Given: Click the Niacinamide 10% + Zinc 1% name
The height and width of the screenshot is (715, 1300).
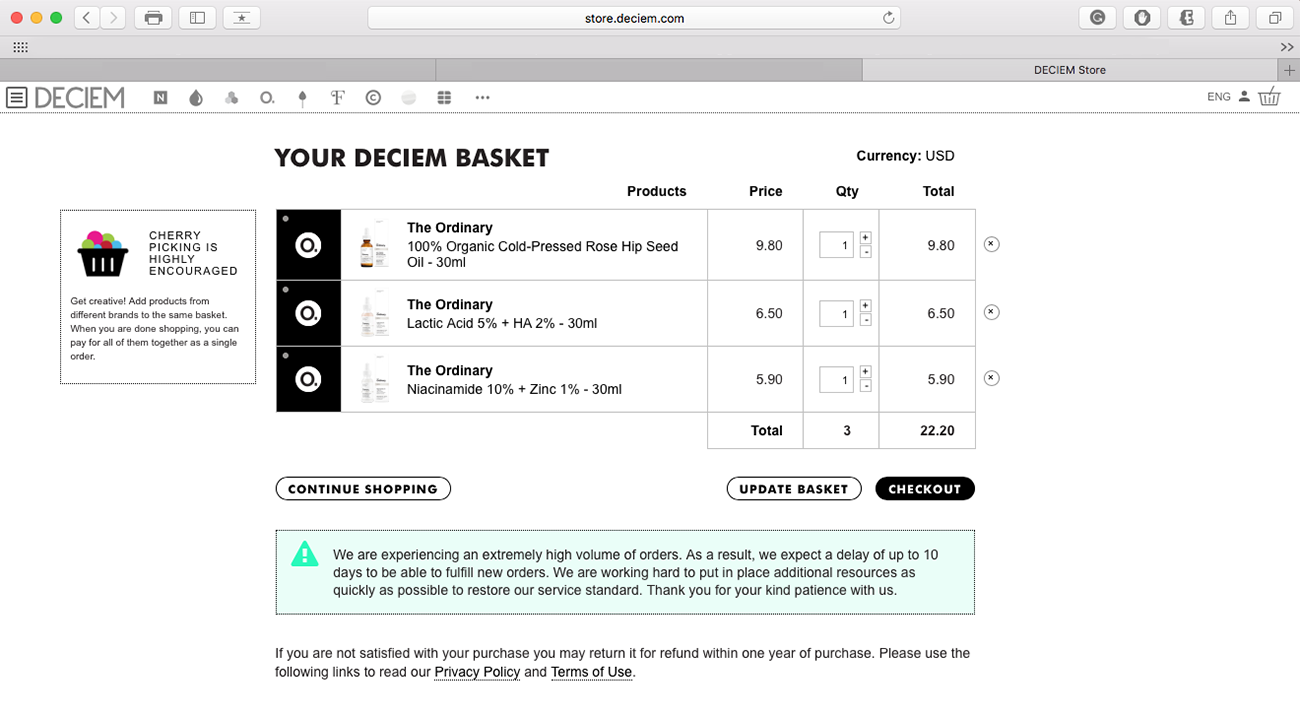Looking at the screenshot, I should pyautogui.click(x=514, y=389).
